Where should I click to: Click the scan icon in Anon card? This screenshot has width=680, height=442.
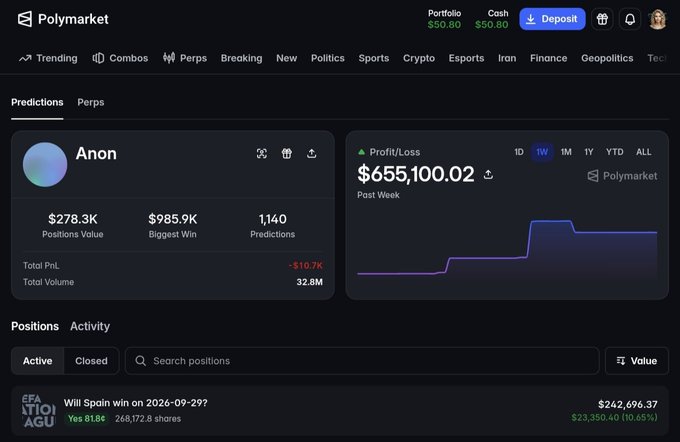coord(262,154)
